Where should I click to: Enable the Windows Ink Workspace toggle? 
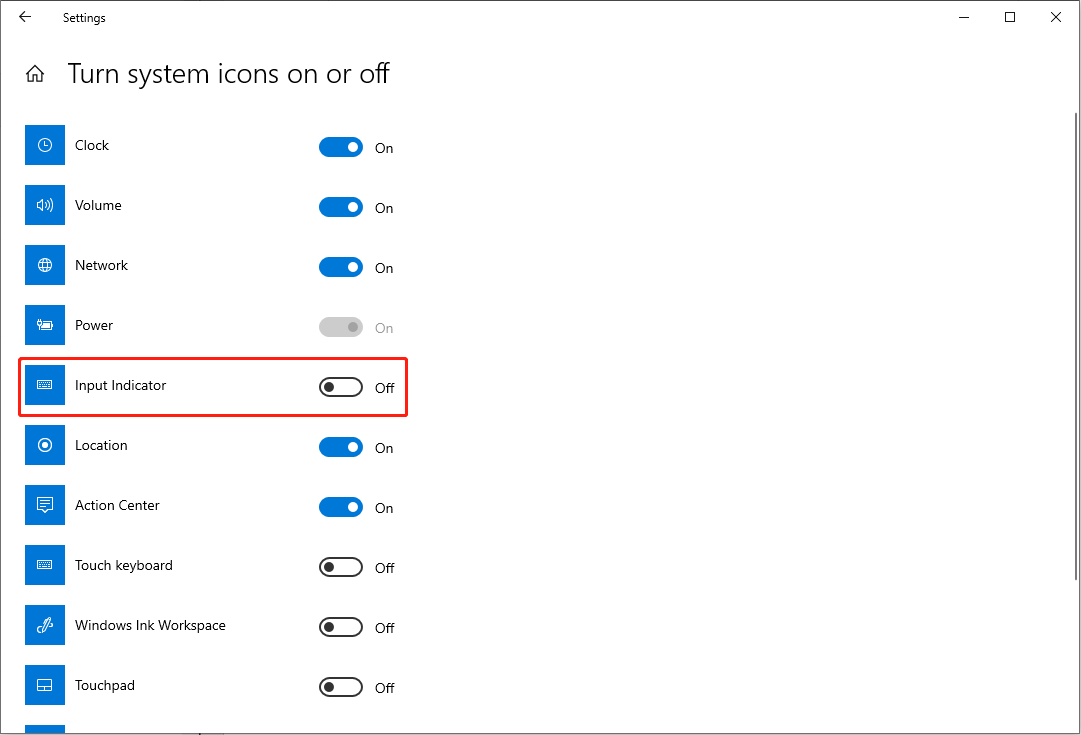pyautogui.click(x=341, y=627)
